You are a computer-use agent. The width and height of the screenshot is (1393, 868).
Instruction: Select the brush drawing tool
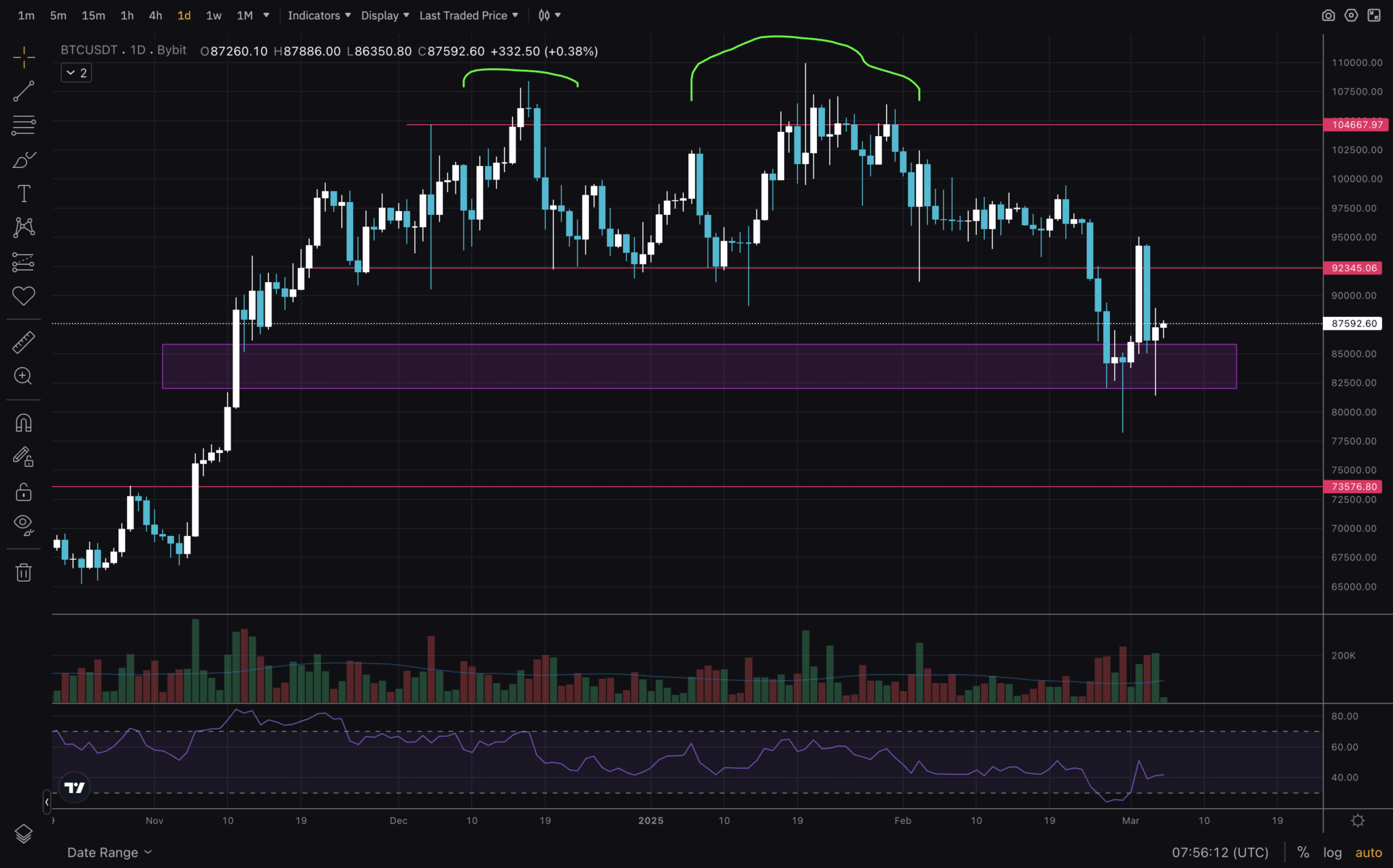(x=24, y=160)
